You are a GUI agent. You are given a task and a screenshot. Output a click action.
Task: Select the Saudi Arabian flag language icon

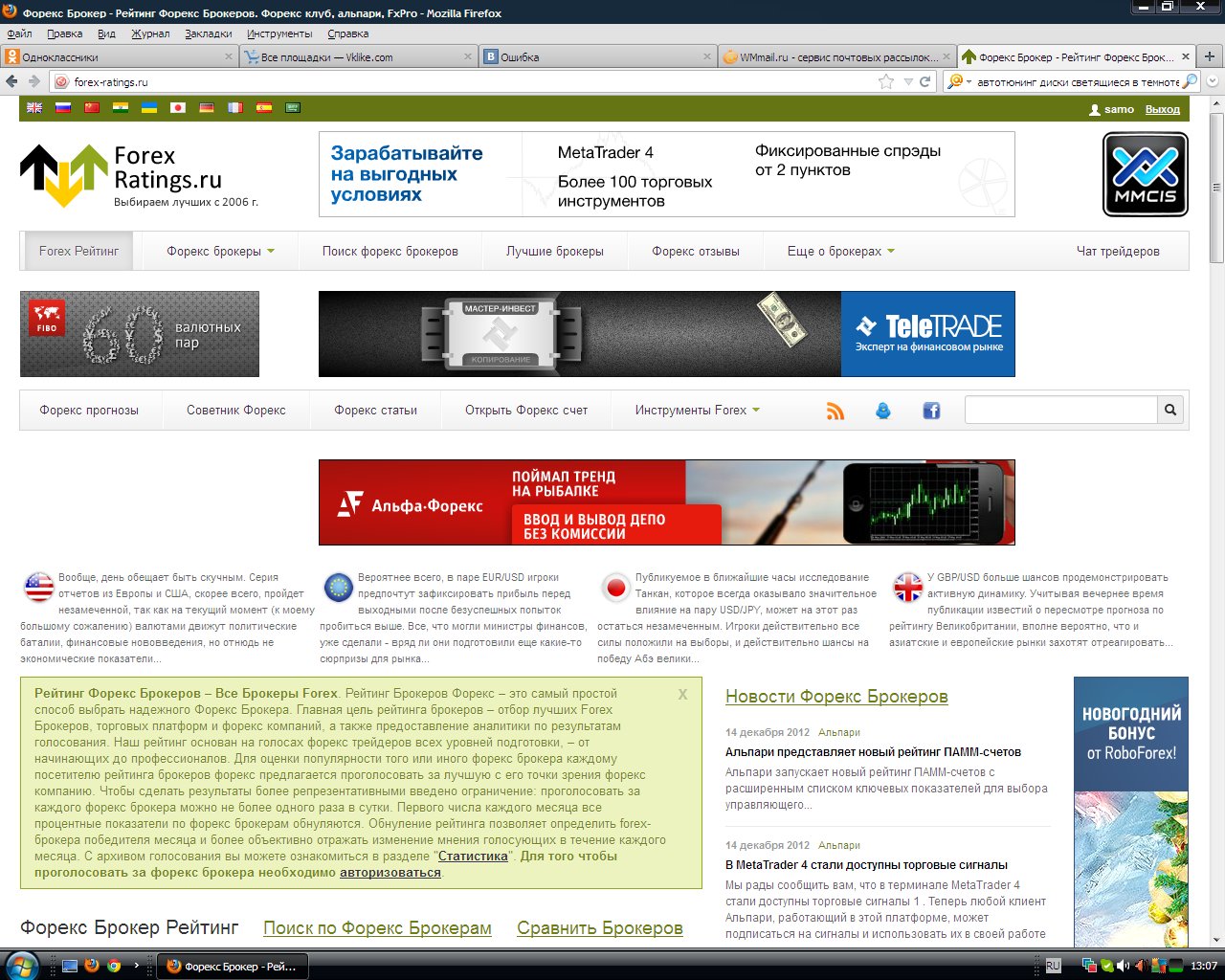click(x=293, y=108)
